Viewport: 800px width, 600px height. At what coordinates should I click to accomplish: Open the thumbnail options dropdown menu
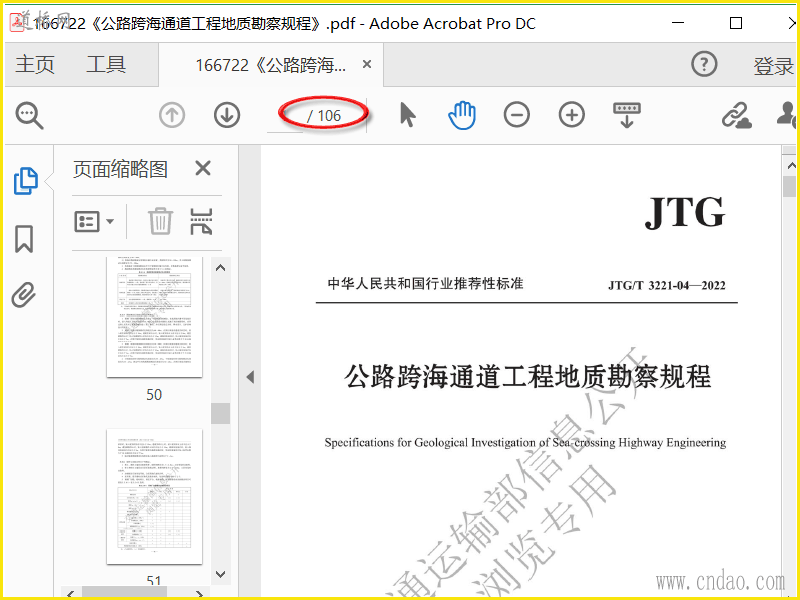click(x=94, y=221)
